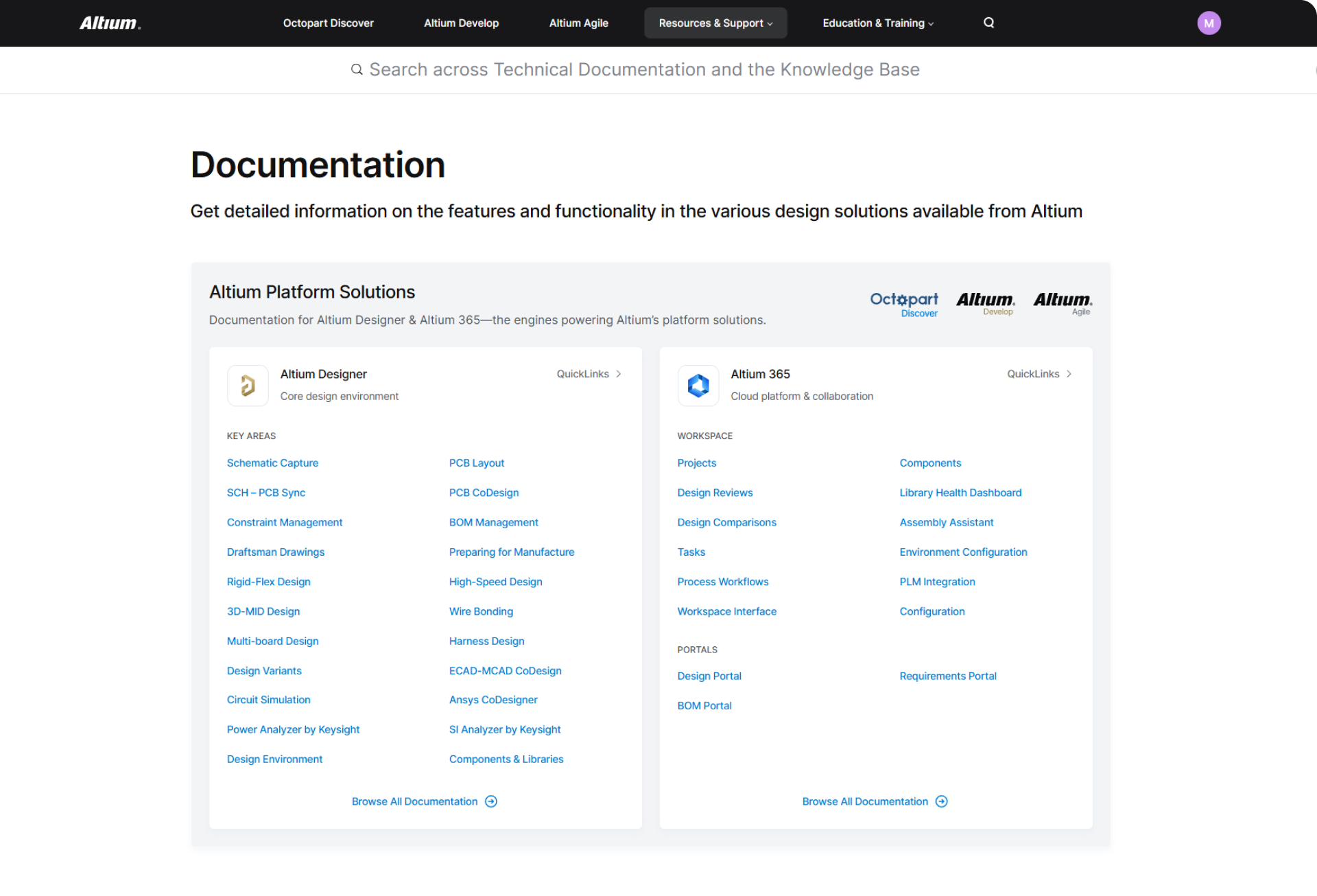
Task: Open Design Portal link
Action: 709,676
